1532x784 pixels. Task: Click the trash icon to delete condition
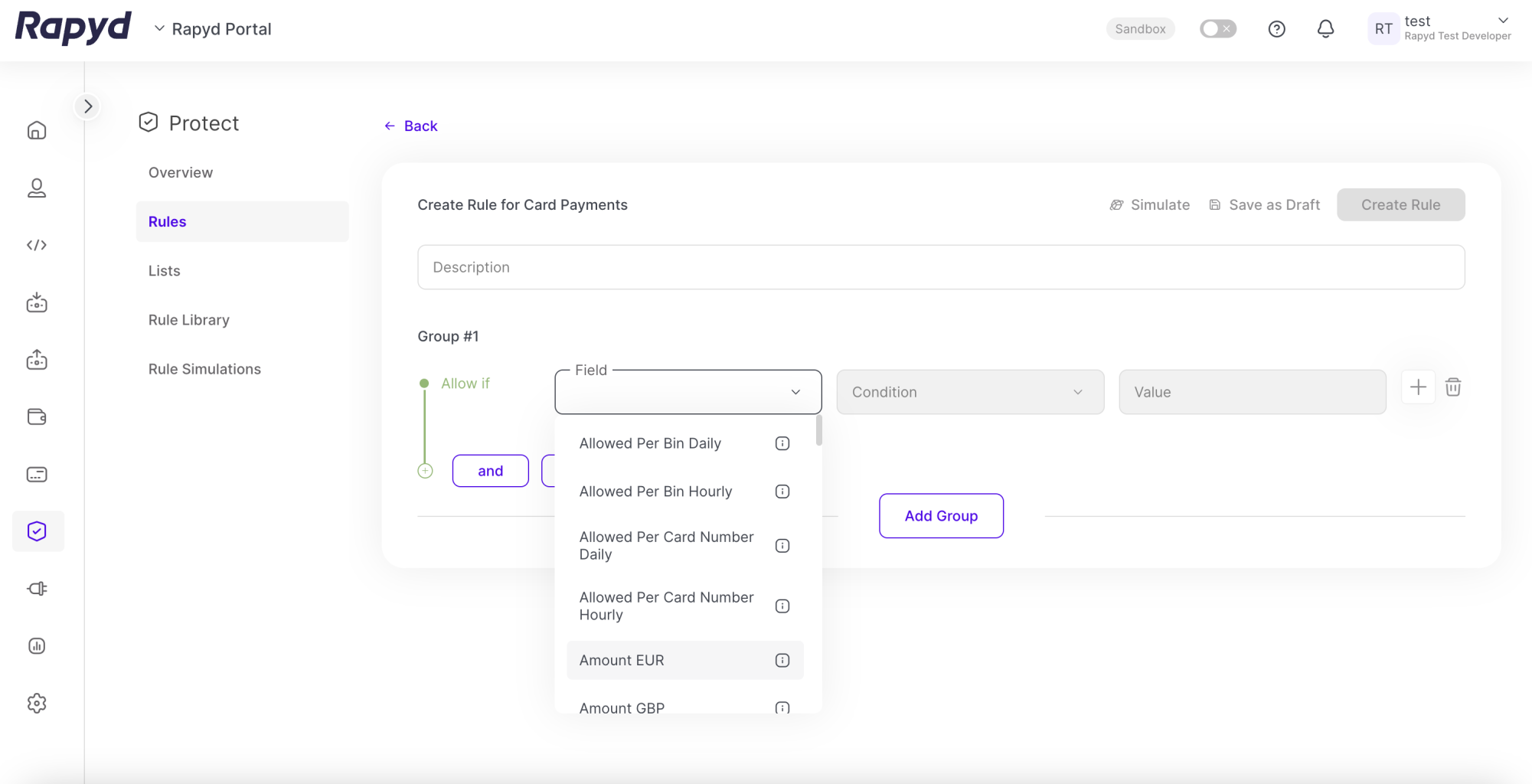point(1452,387)
